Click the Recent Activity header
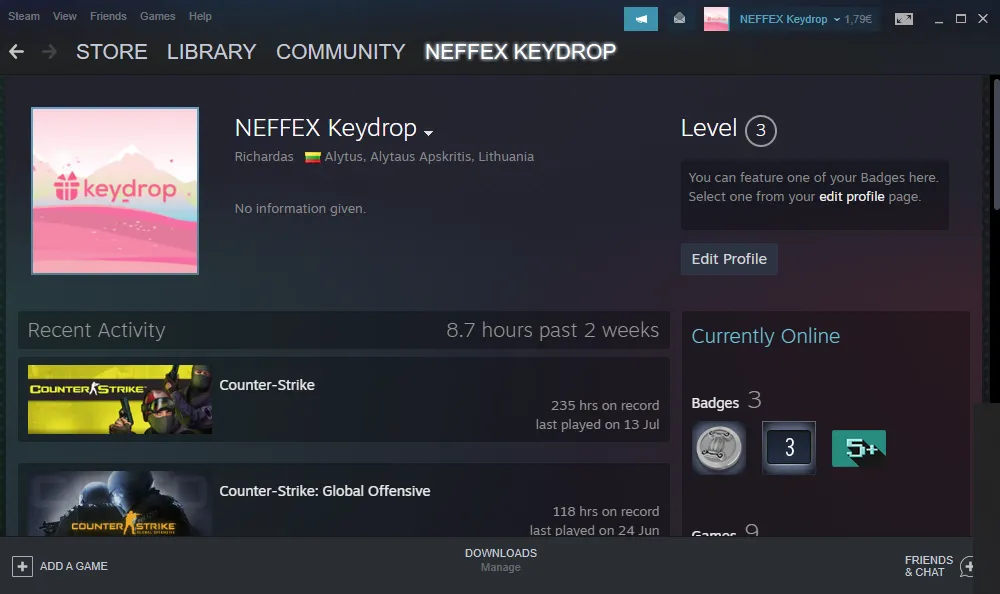Screen dimensions: 1000x594 [x=96, y=330]
